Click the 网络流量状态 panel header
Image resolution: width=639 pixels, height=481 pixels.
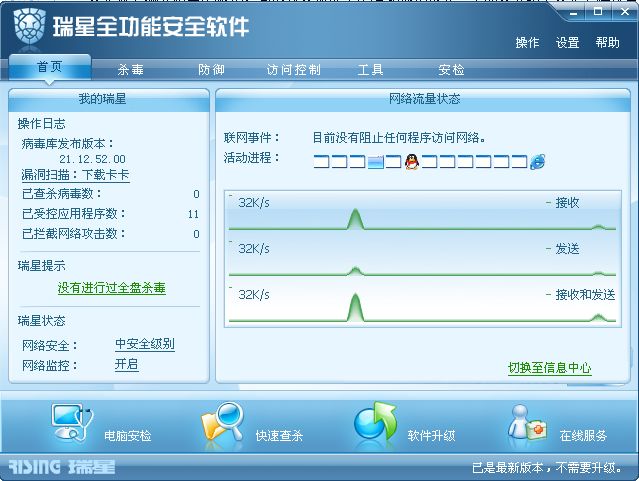coord(424,99)
